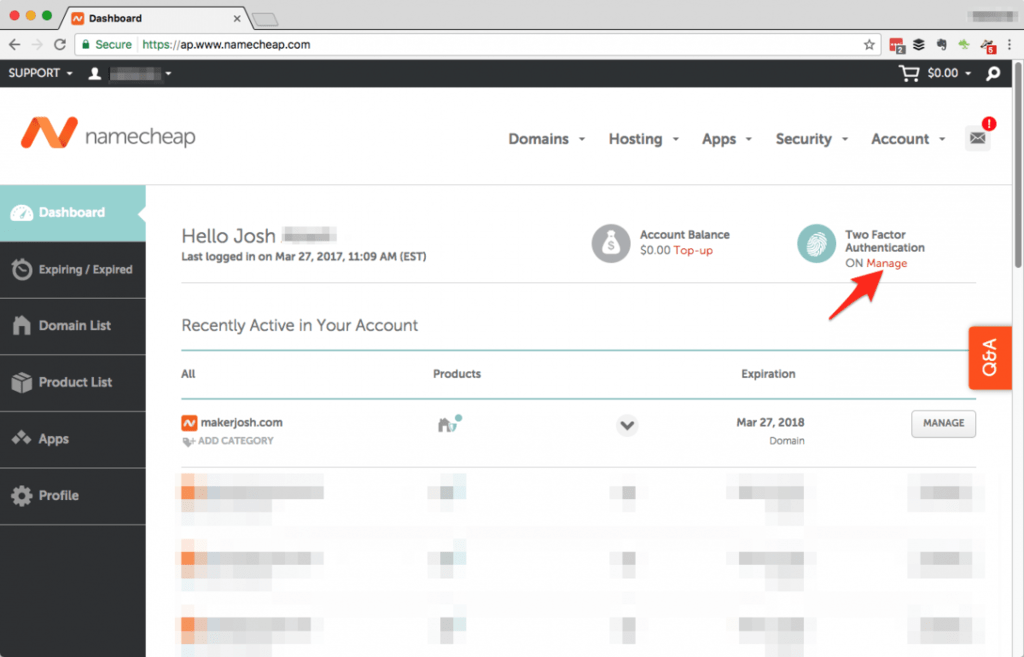The height and width of the screenshot is (657, 1024).
Task: Click the user profile silhouette icon
Action: coord(95,73)
